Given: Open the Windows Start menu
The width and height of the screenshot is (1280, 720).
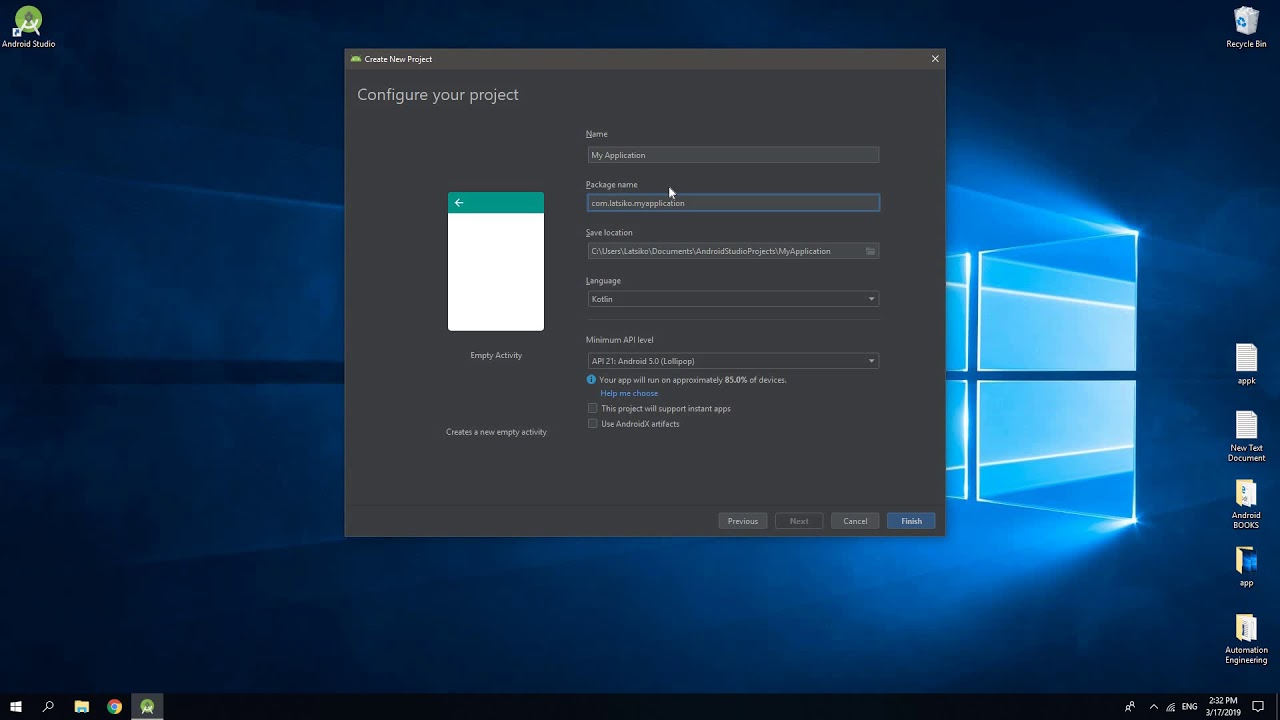Looking at the screenshot, I should pos(16,707).
